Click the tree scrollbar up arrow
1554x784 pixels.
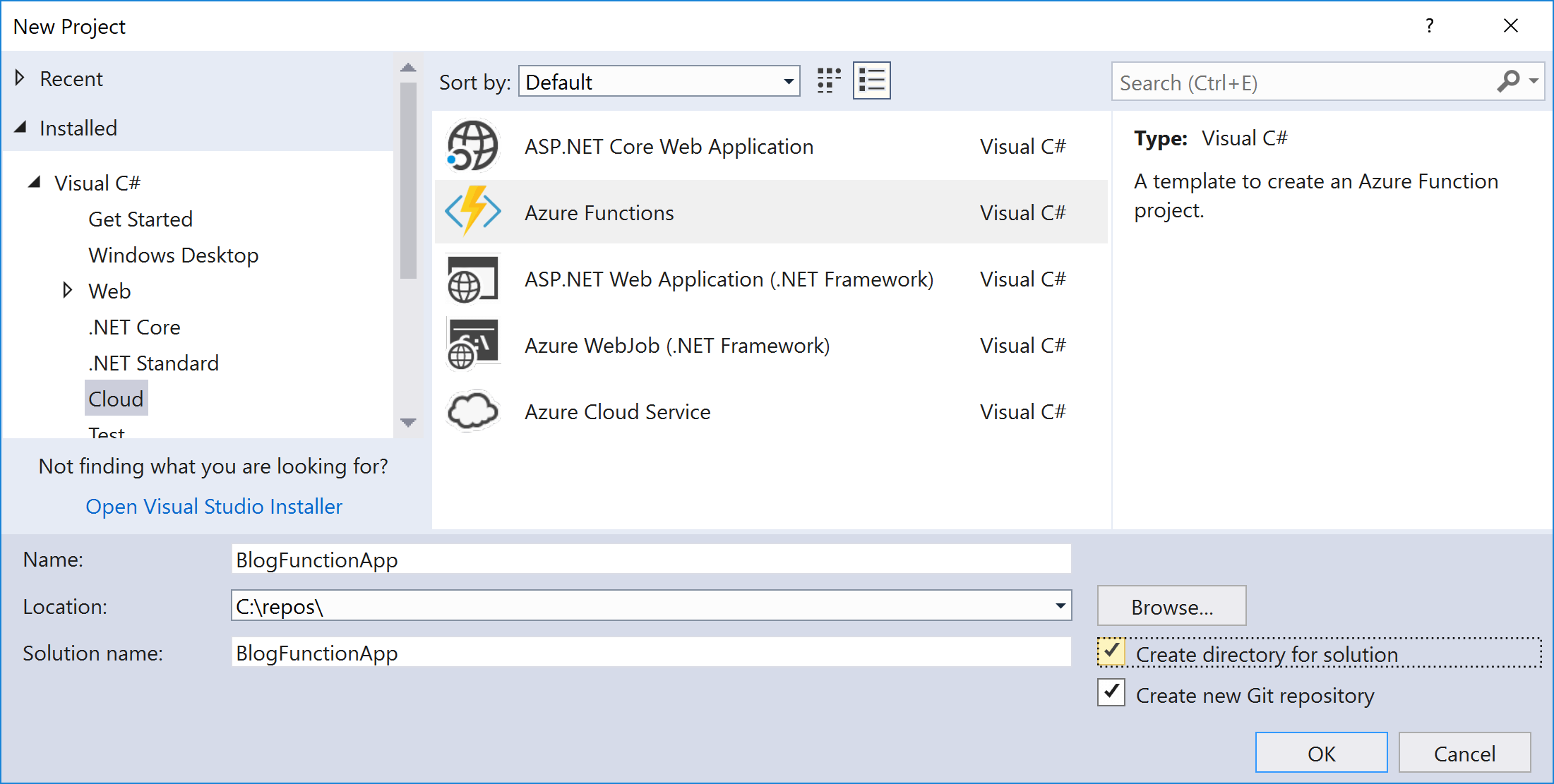click(x=407, y=68)
